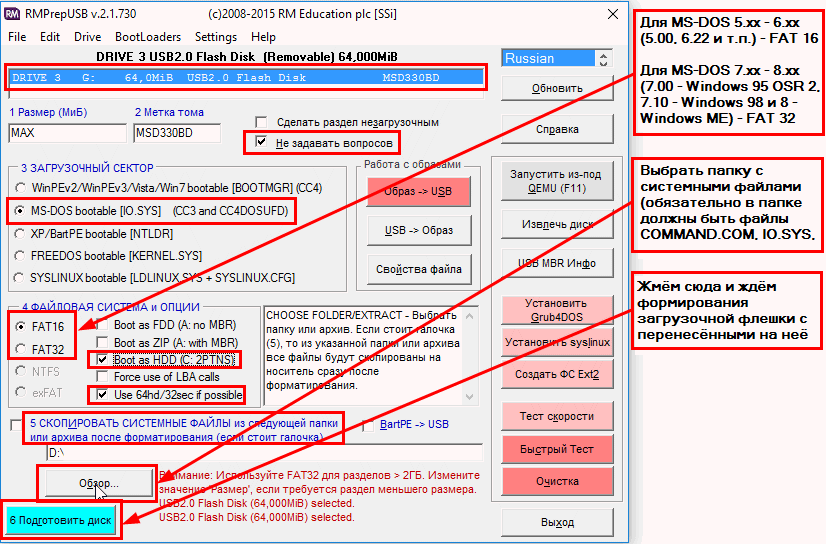The height and width of the screenshot is (544, 826).
Task: Select the FAT16 file system option
Action: (21, 327)
